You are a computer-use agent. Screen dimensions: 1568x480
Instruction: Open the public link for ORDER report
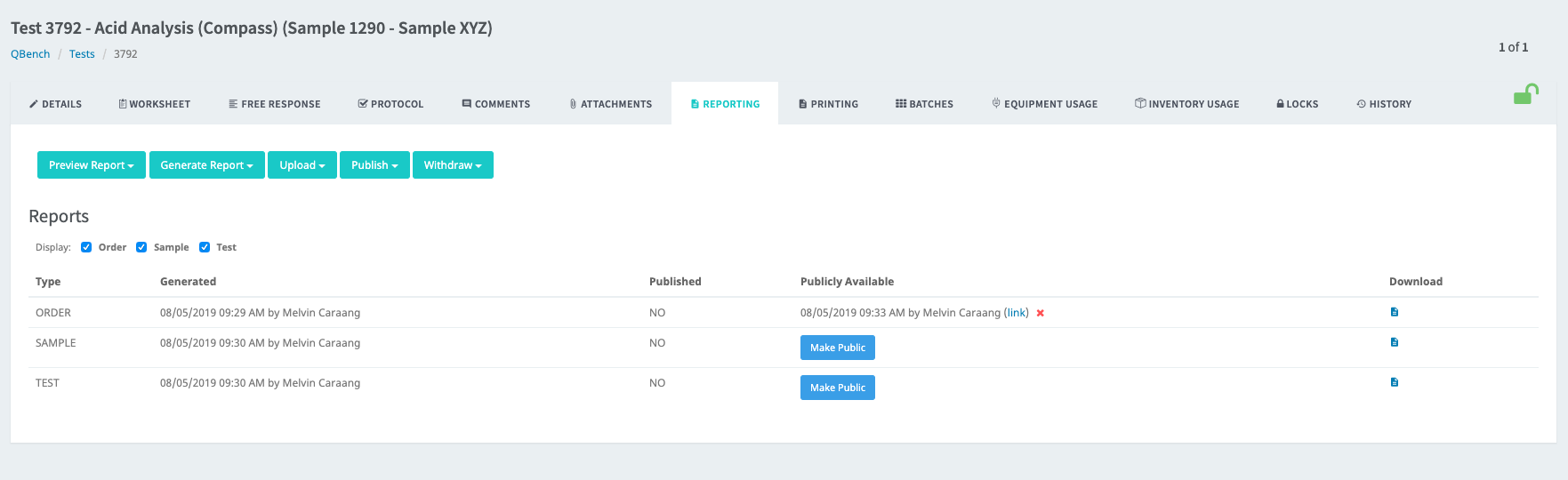coord(1017,313)
